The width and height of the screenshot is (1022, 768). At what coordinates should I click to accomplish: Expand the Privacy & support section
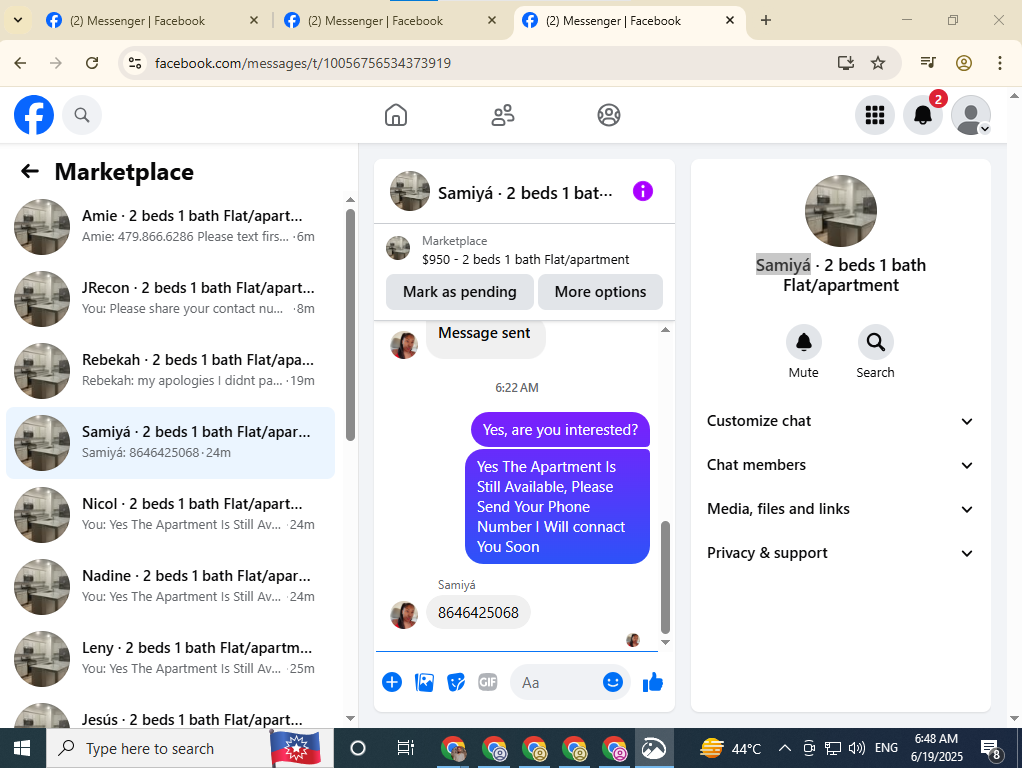pyautogui.click(x=840, y=553)
